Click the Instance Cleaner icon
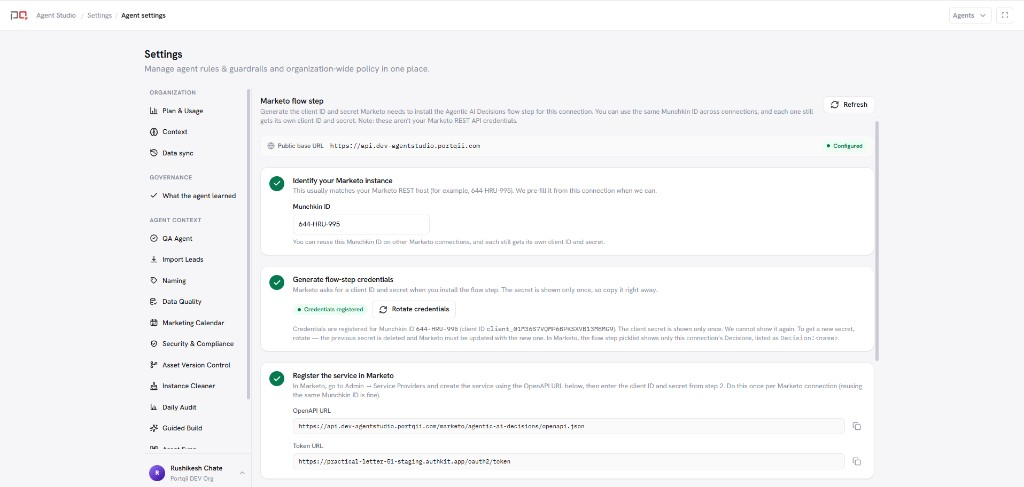The width and height of the screenshot is (1024, 487). [153, 386]
